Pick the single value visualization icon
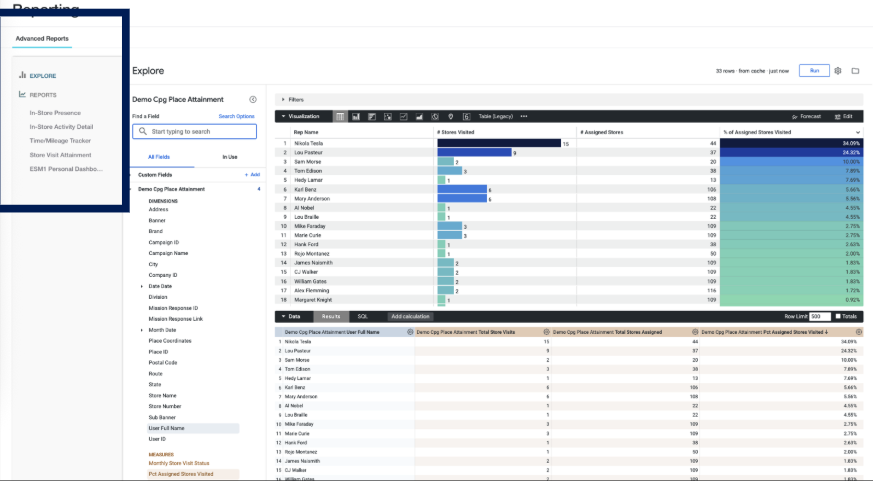Screen dimensions: 873x481 point(467,116)
